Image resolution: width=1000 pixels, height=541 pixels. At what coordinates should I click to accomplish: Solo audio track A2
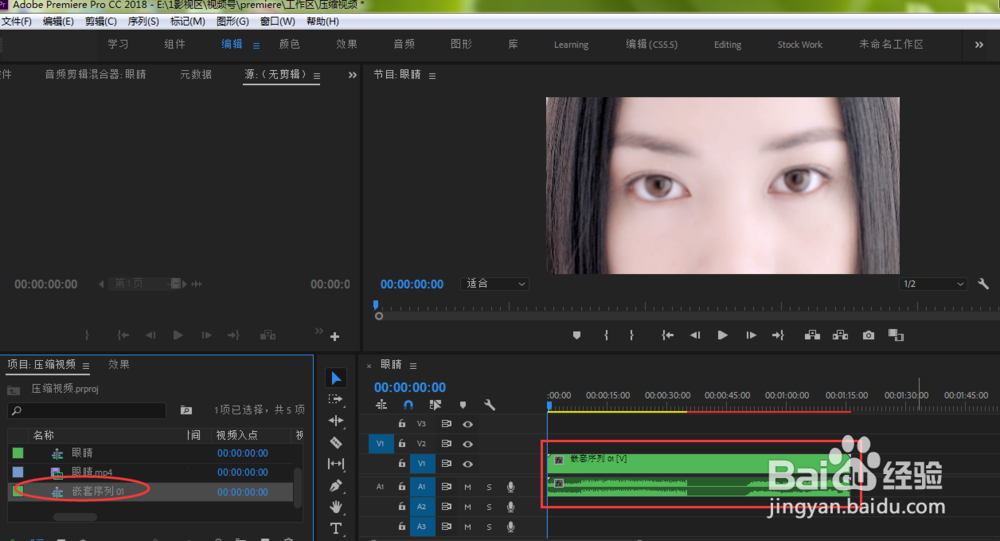click(x=489, y=507)
